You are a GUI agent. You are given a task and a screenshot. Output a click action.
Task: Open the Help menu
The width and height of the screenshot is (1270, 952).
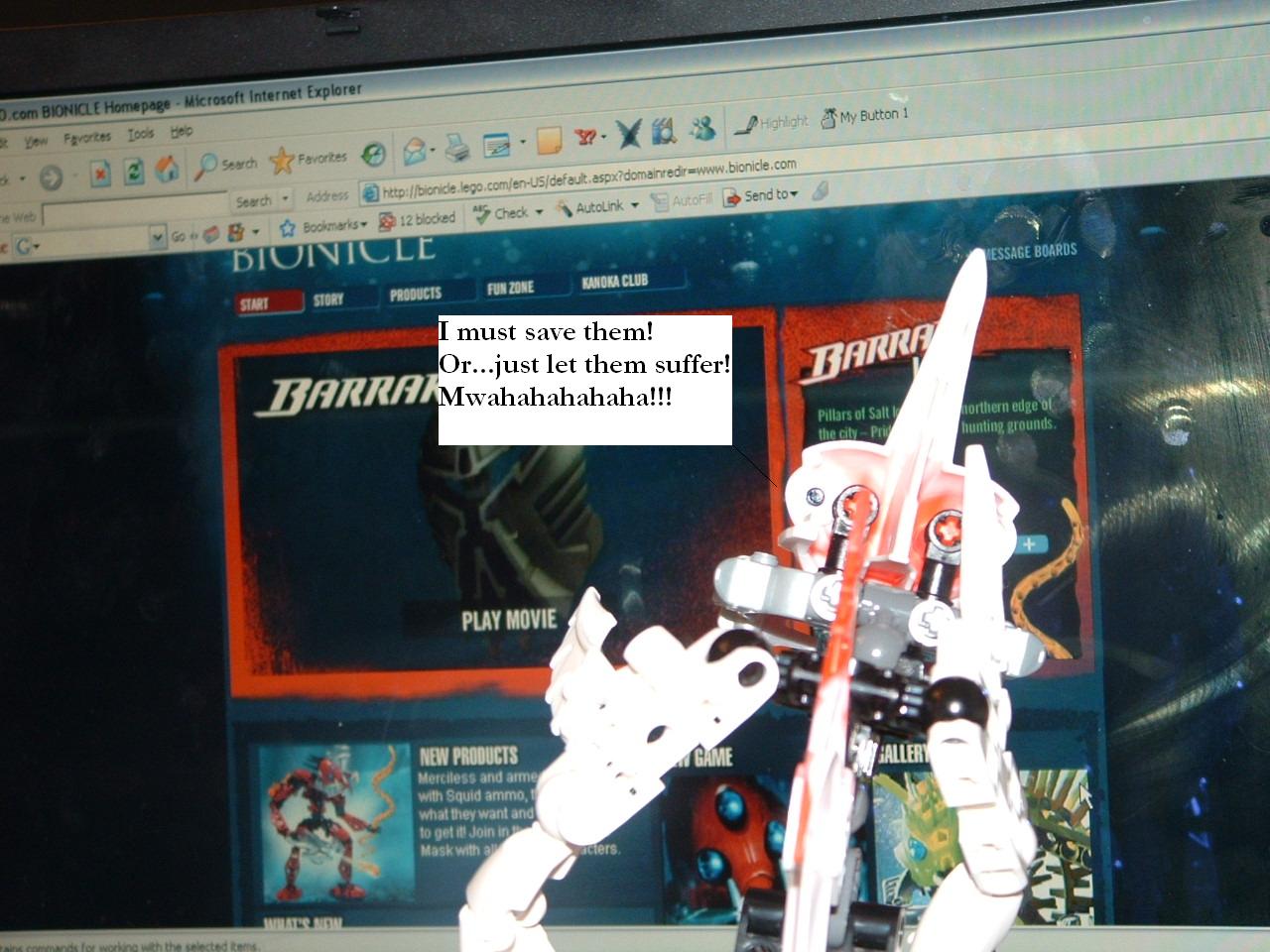click(181, 131)
